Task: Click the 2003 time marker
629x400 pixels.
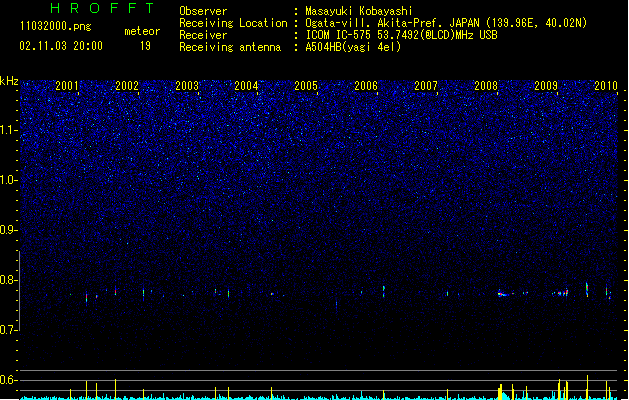Action: coord(187,85)
